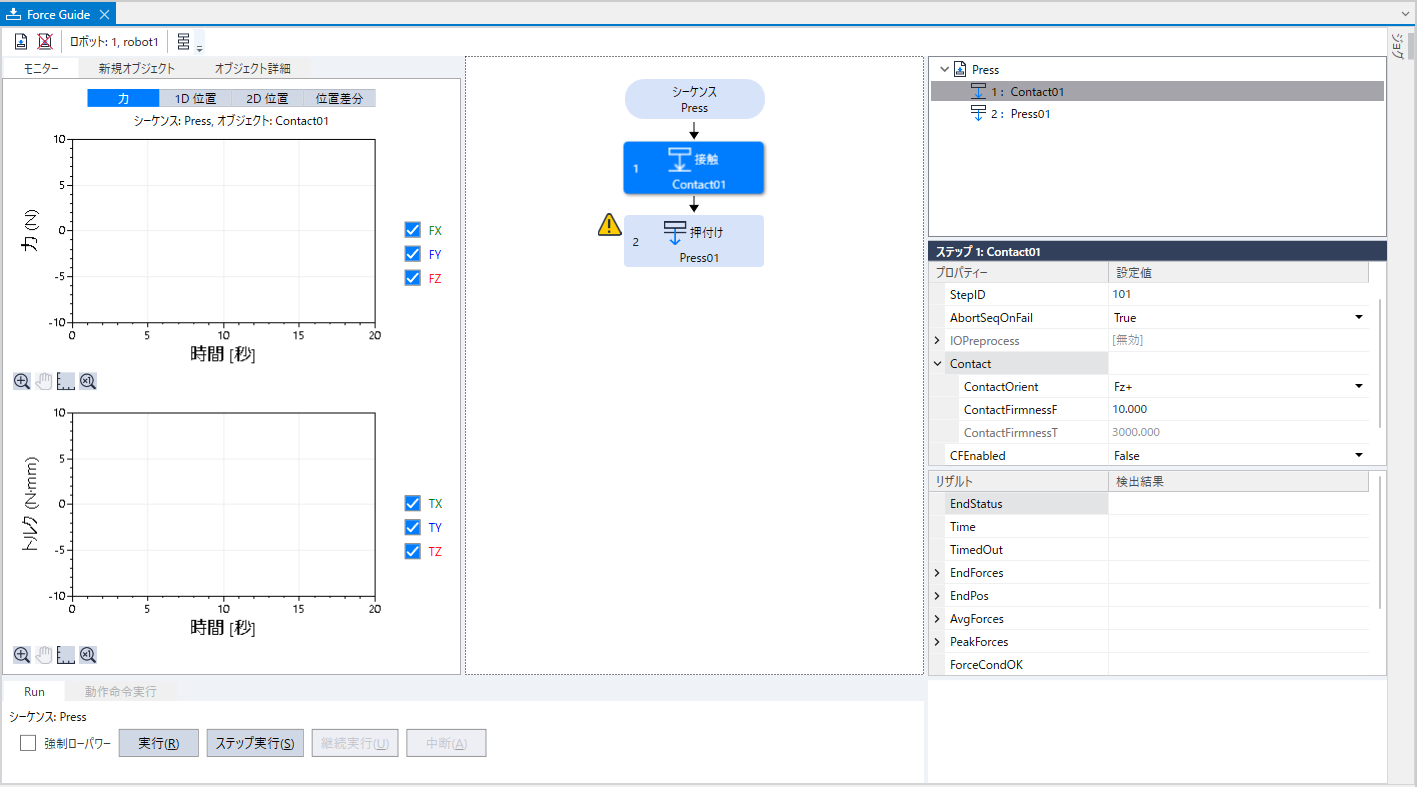Screen dimensions: 1417x787
Task: Toggle the TZ torque checkbox
Action: click(412, 551)
